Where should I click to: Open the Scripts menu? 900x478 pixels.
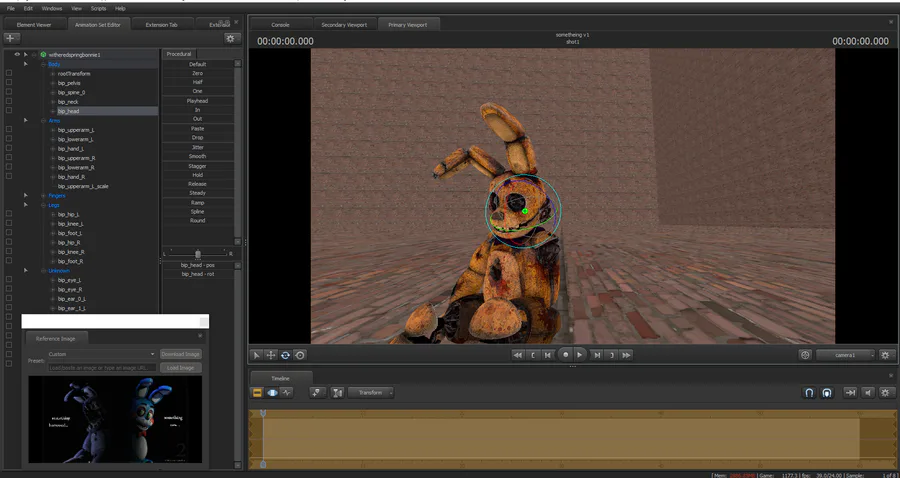(98, 9)
